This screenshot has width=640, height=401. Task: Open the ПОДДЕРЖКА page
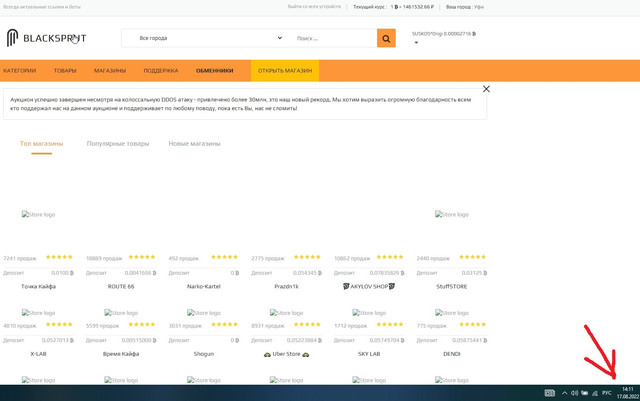pos(161,71)
